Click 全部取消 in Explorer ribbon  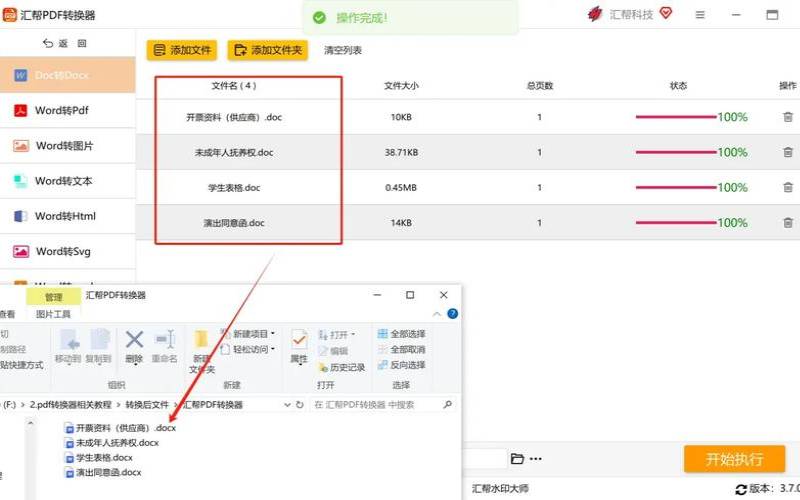pos(402,349)
